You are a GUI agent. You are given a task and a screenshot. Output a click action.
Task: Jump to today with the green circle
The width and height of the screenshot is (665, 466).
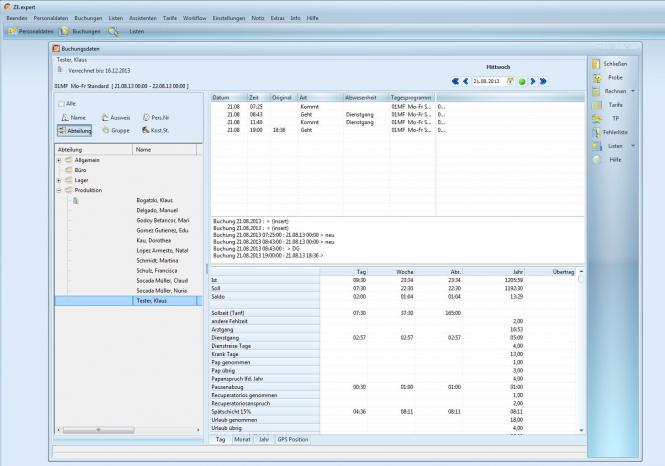coord(521,81)
